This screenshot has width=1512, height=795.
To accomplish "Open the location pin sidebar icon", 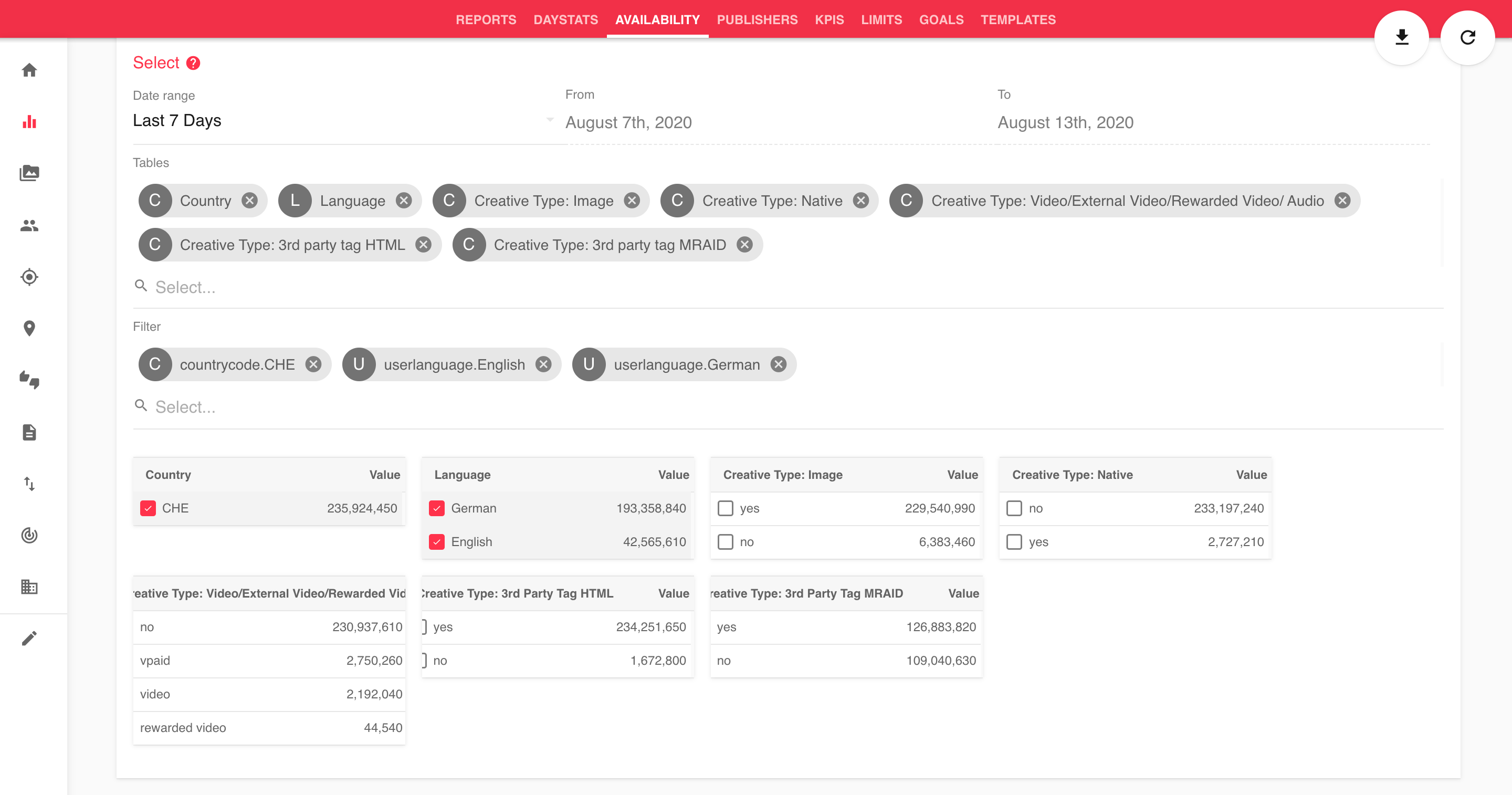I will (29, 328).
